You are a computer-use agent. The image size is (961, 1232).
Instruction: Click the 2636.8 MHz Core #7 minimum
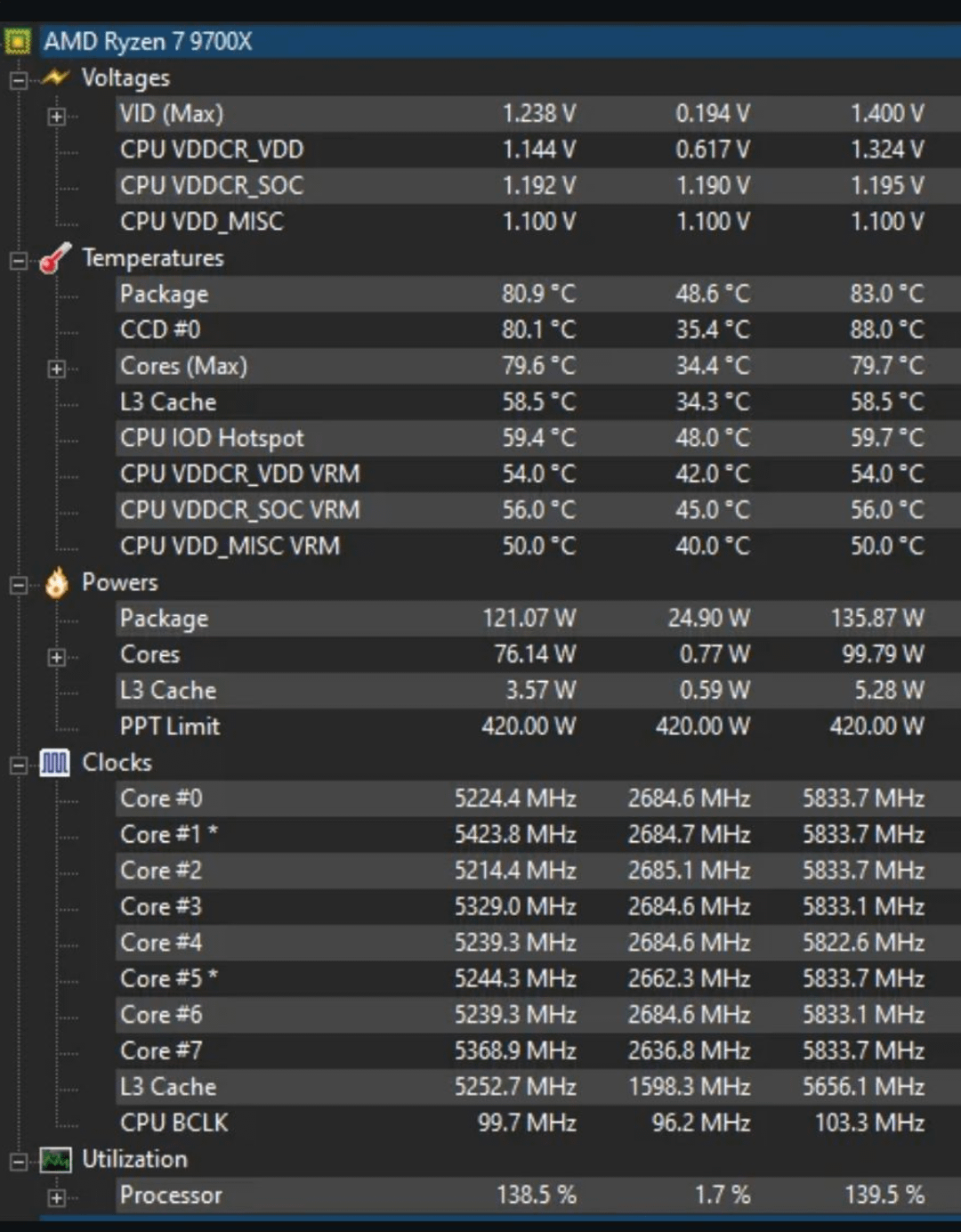pyautogui.click(x=690, y=1050)
